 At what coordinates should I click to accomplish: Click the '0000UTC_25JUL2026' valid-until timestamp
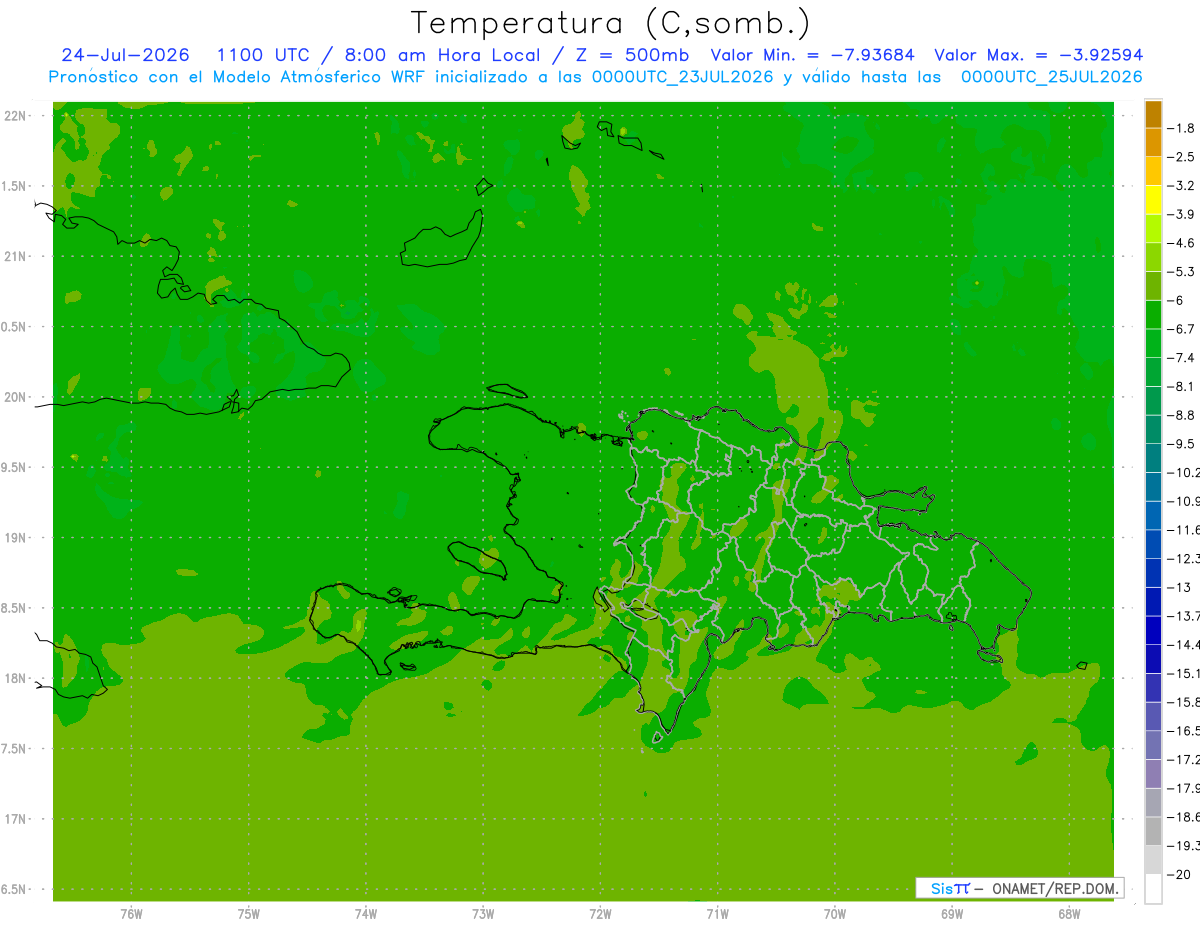click(x=1052, y=77)
